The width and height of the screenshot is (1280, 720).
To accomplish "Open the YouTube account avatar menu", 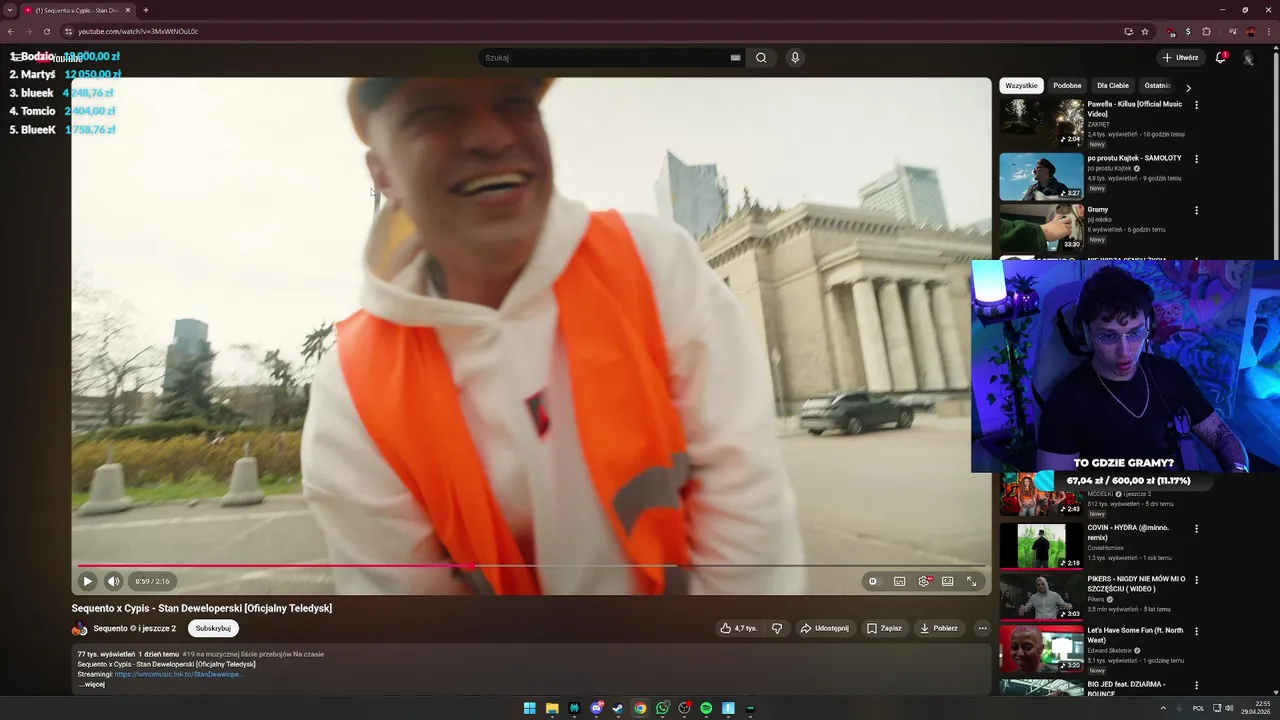I will click(1248, 58).
